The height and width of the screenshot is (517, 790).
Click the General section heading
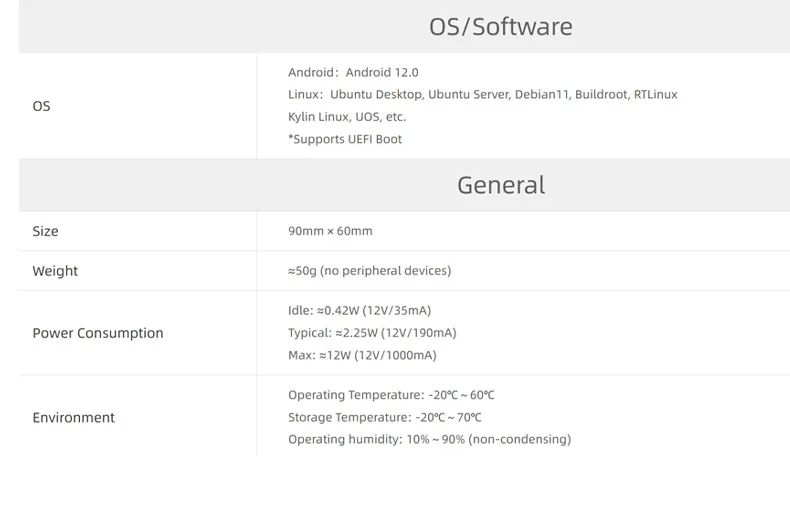(501, 185)
